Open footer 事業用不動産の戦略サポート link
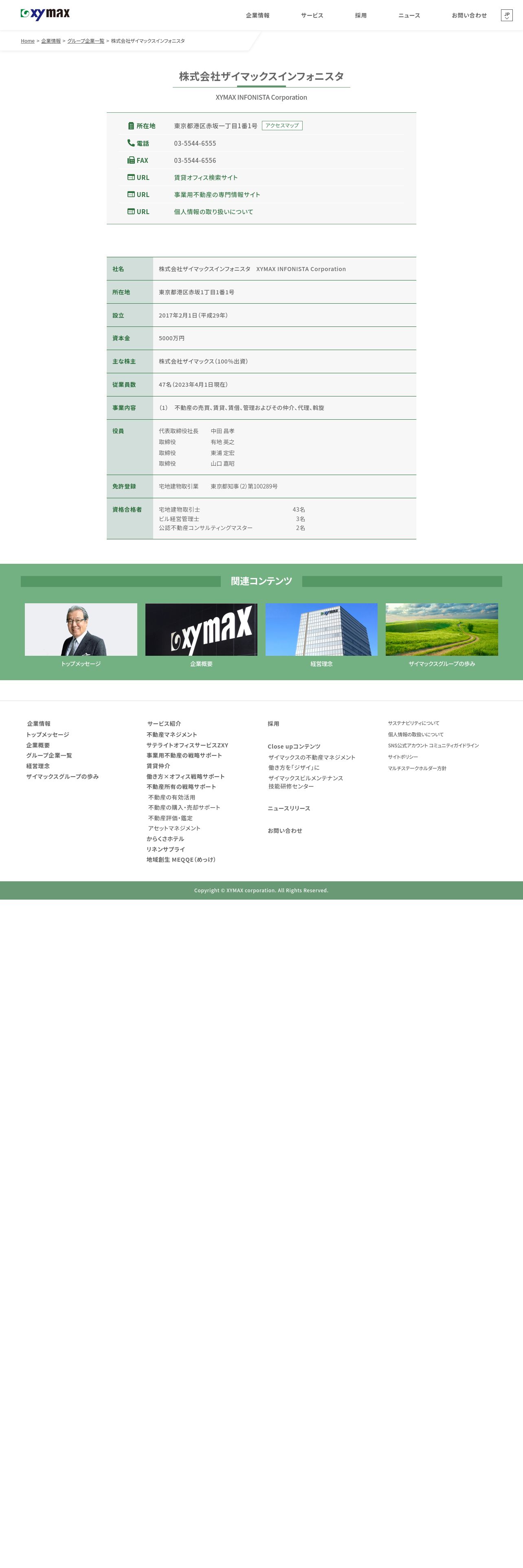523x1568 pixels. 184,756
